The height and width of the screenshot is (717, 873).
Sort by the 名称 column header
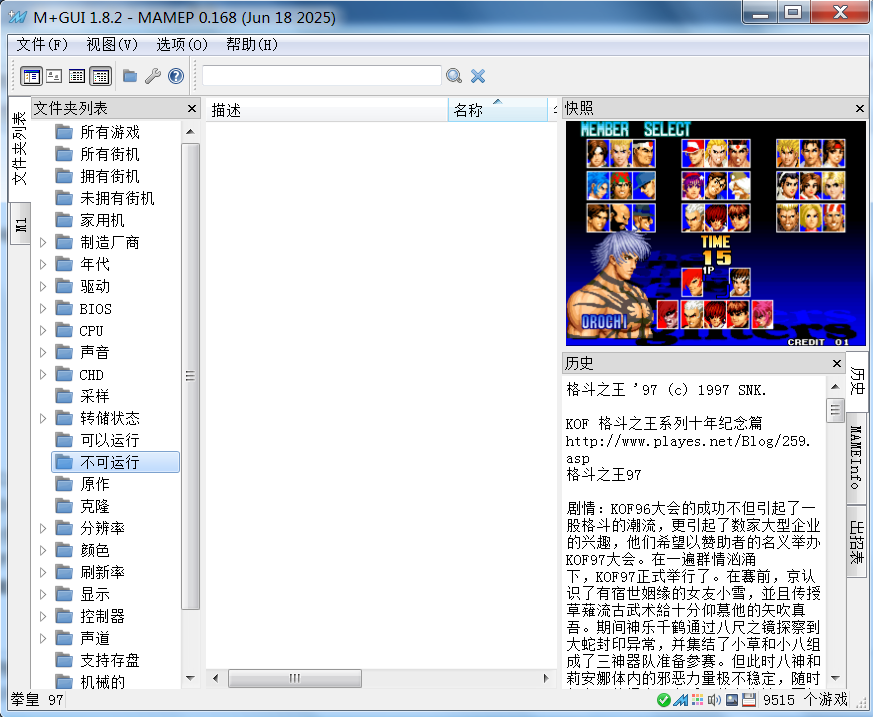click(x=498, y=110)
